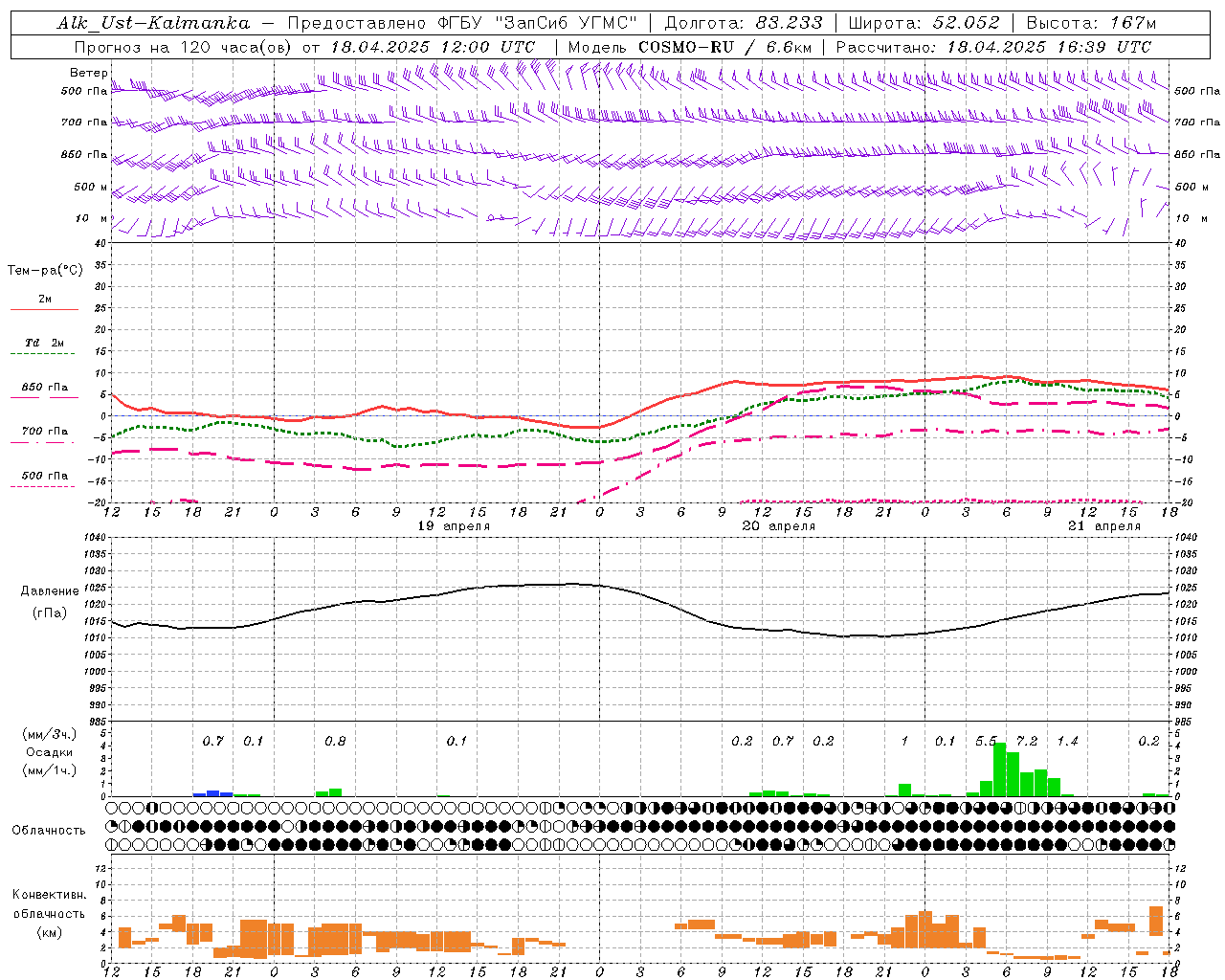Click the Осадки panel label

click(50, 752)
